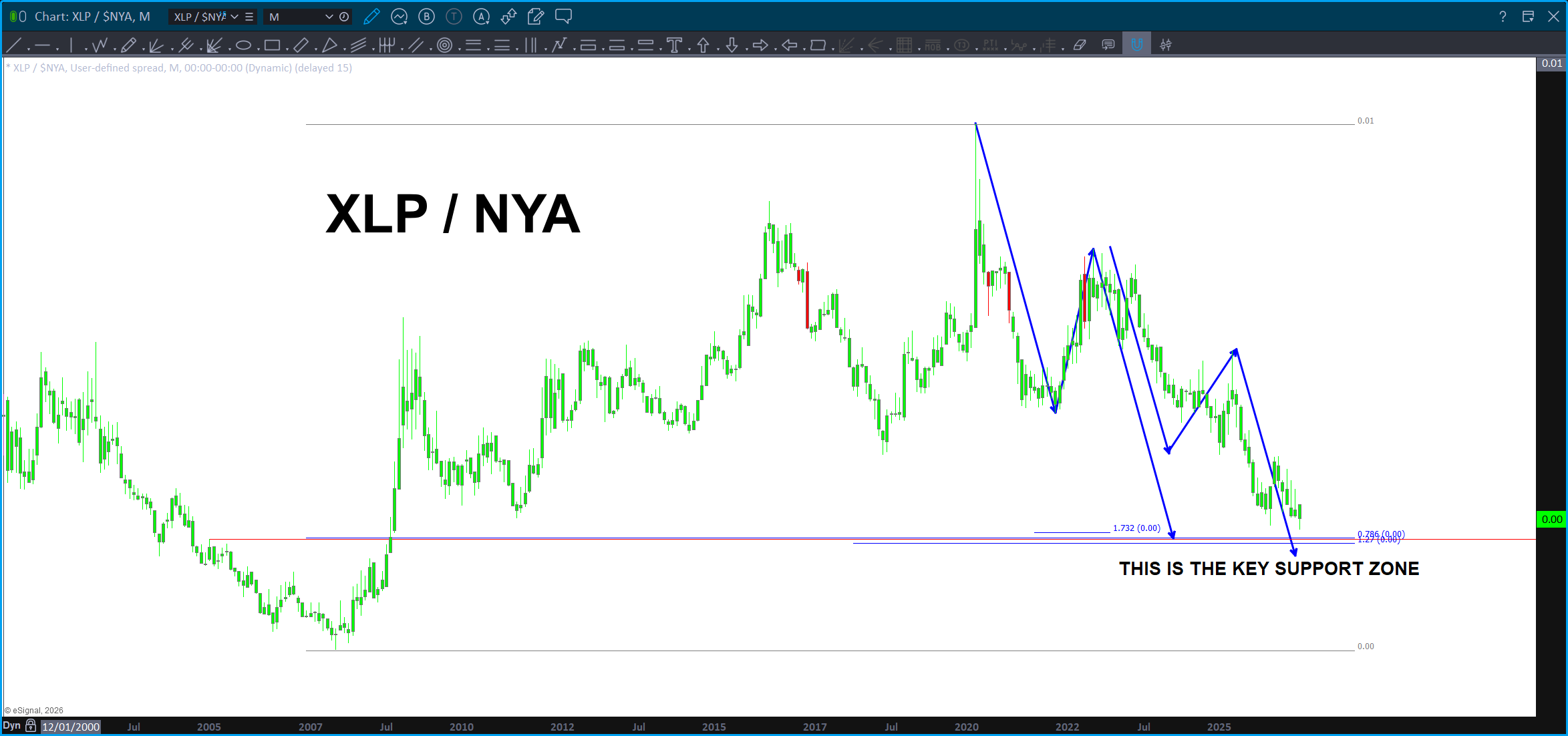This screenshot has width=1568, height=736.
Task: Open the dropdown dot beside the triangle tool
Action: pyautogui.click(x=345, y=49)
